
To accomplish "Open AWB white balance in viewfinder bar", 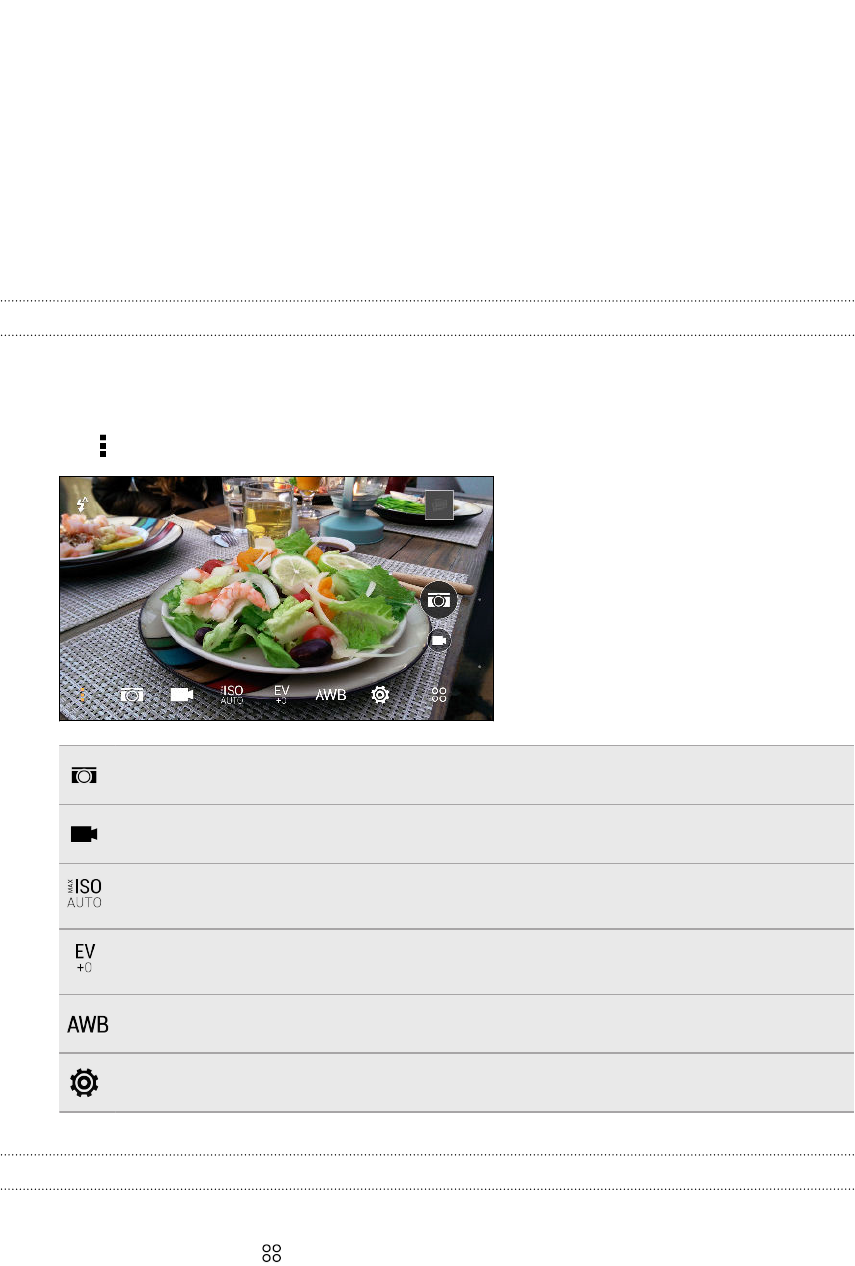I will pos(331,695).
